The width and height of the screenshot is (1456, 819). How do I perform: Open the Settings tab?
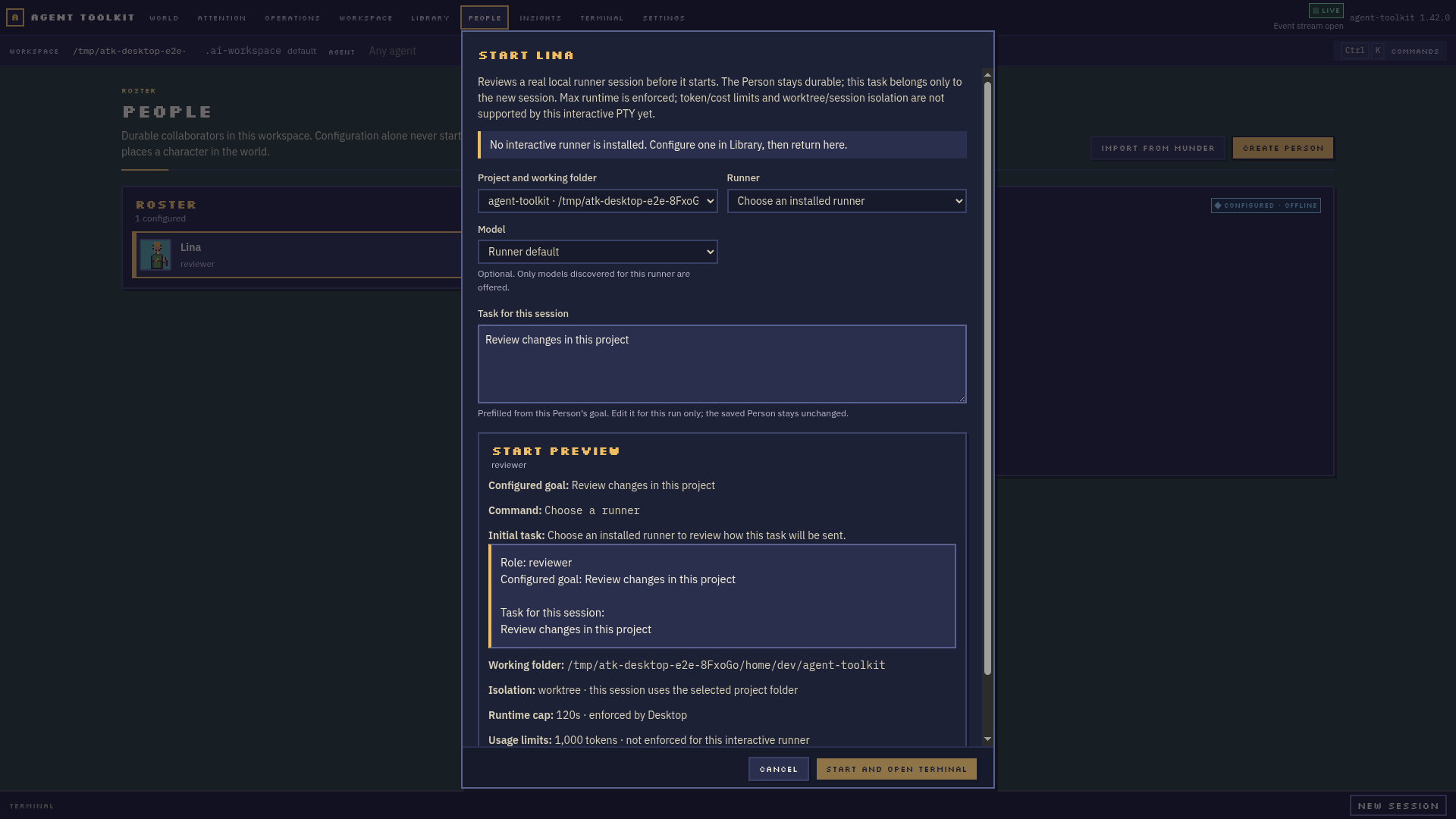tap(664, 17)
